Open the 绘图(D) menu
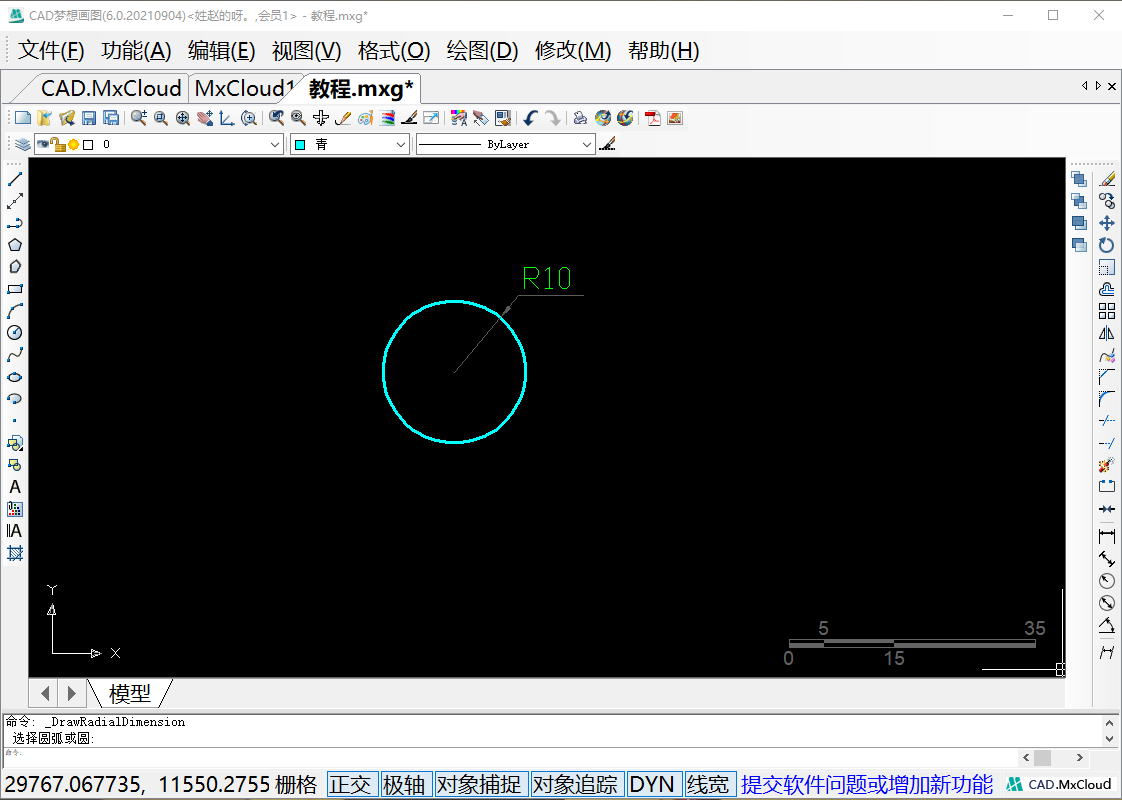The width and height of the screenshot is (1122, 800). tap(482, 51)
